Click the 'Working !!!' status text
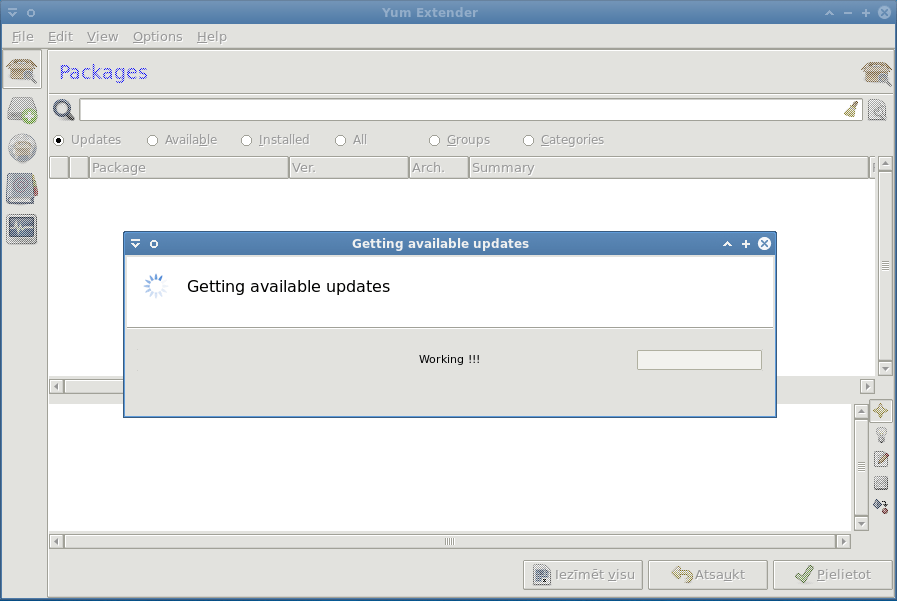The width and height of the screenshot is (897, 601). point(449,359)
